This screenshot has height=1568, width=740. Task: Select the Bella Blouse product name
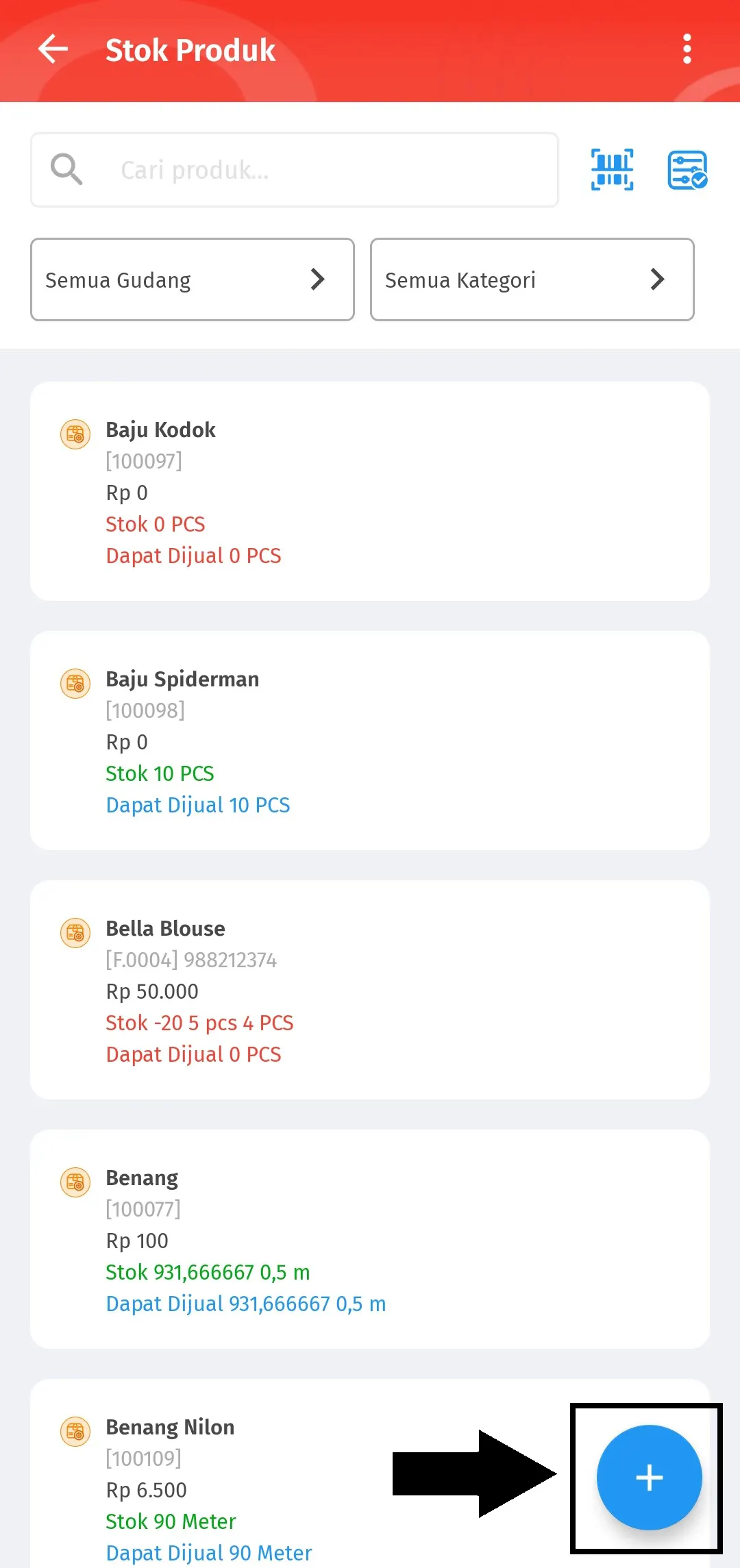(165, 928)
